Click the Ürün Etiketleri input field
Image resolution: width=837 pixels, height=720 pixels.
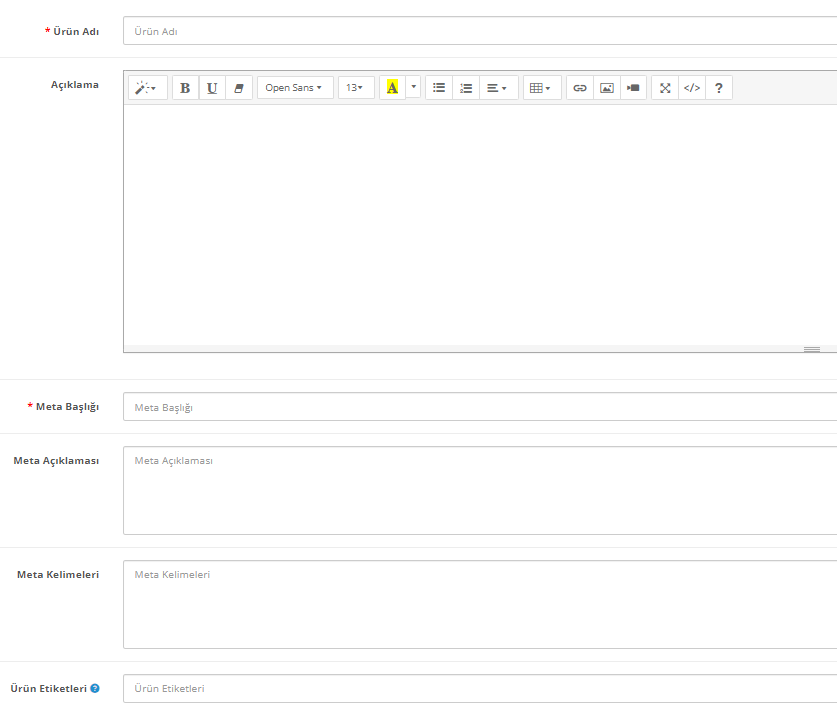point(480,689)
